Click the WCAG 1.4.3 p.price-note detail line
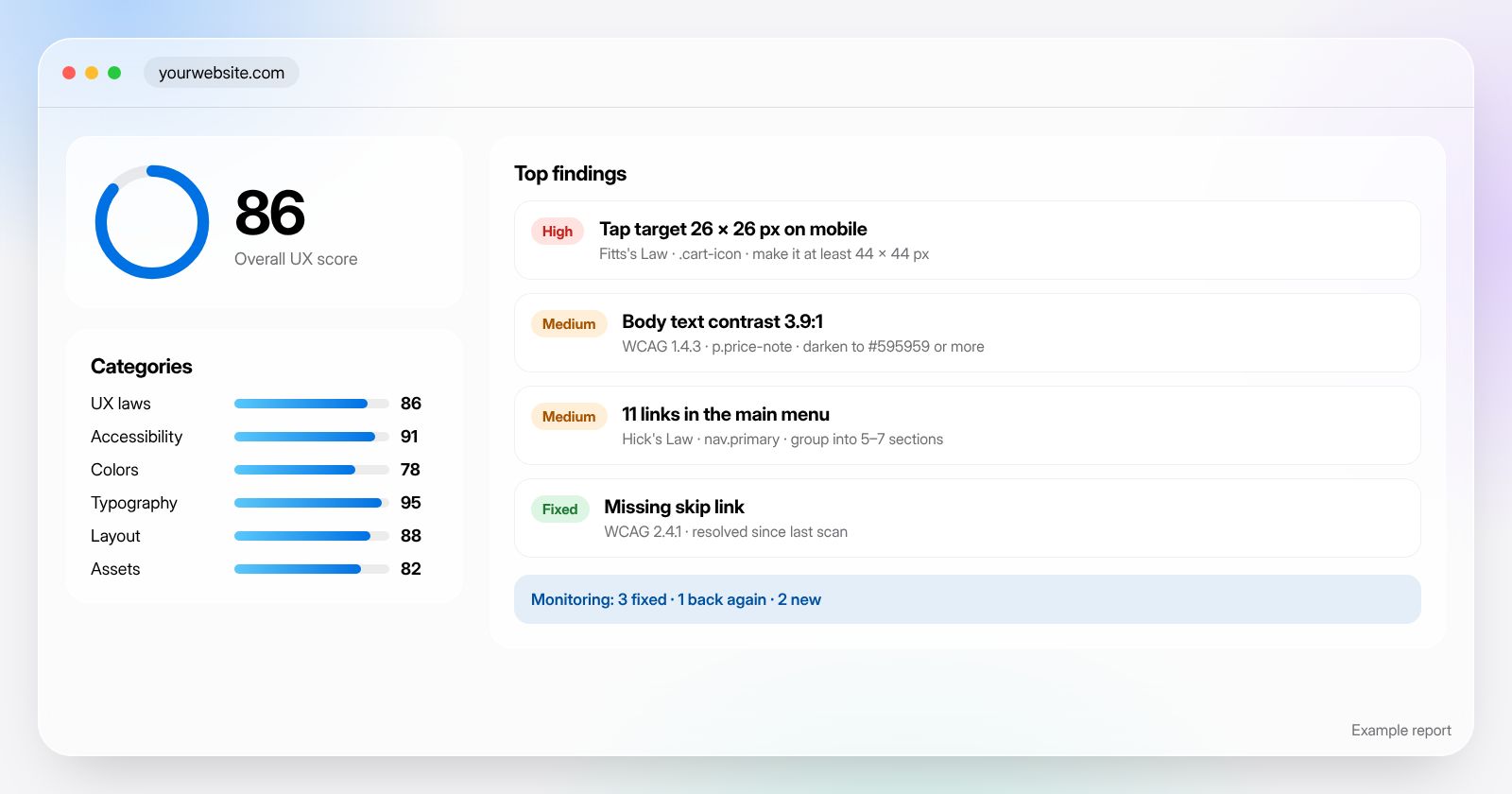Viewport: 1512px width, 794px height. click(x=803, y=347)
